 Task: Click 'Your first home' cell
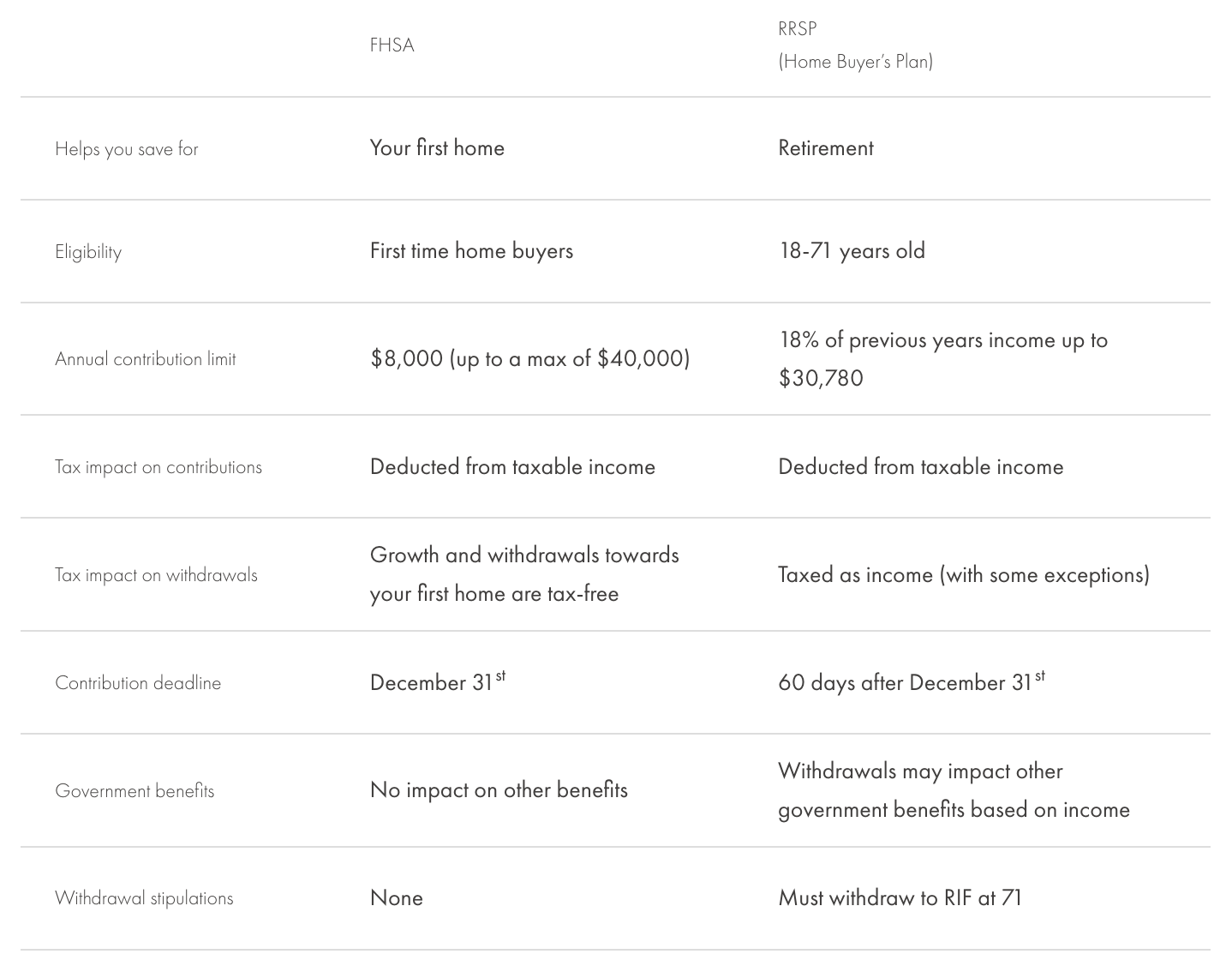(437, 148)
